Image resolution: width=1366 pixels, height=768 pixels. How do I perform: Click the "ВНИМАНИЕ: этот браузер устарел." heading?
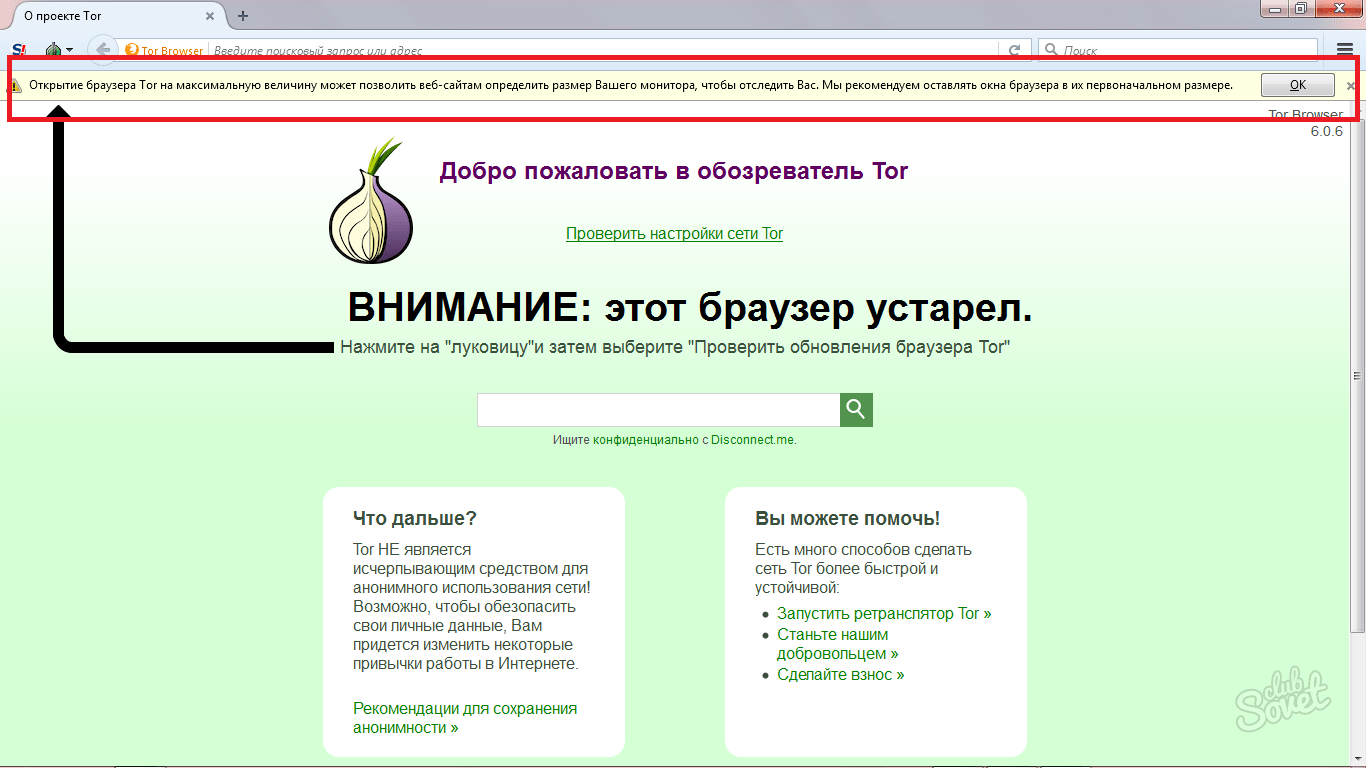pyautogui.click(x=690, y=308)
